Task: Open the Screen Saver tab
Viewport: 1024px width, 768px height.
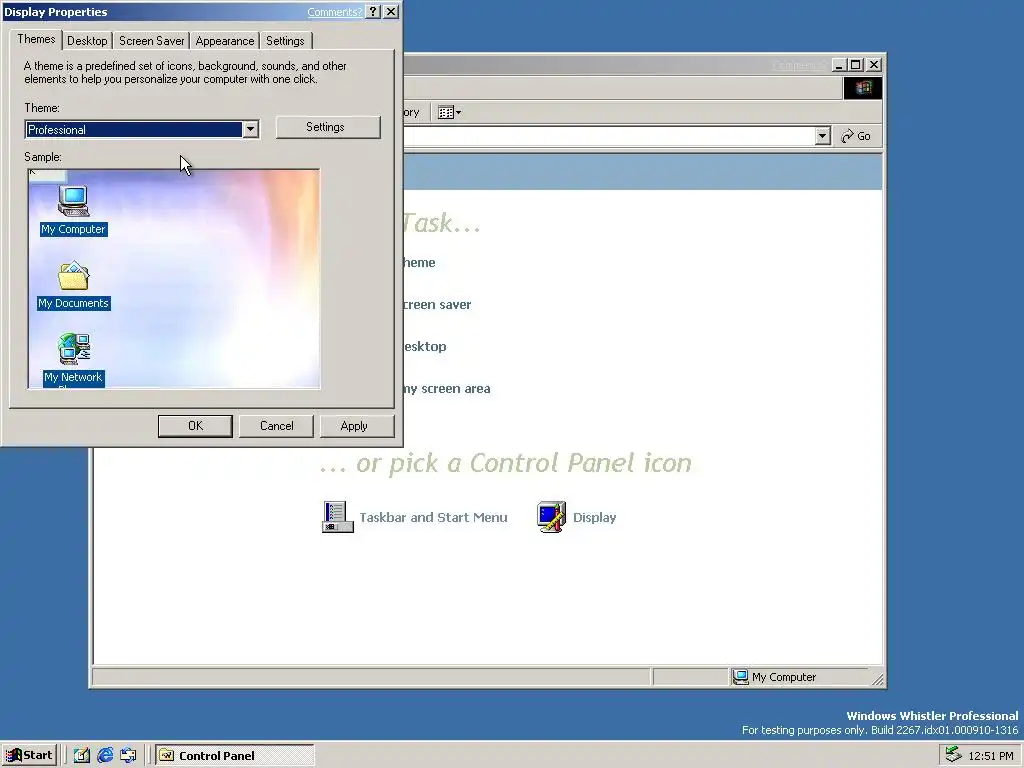Action: click(152, 40)
